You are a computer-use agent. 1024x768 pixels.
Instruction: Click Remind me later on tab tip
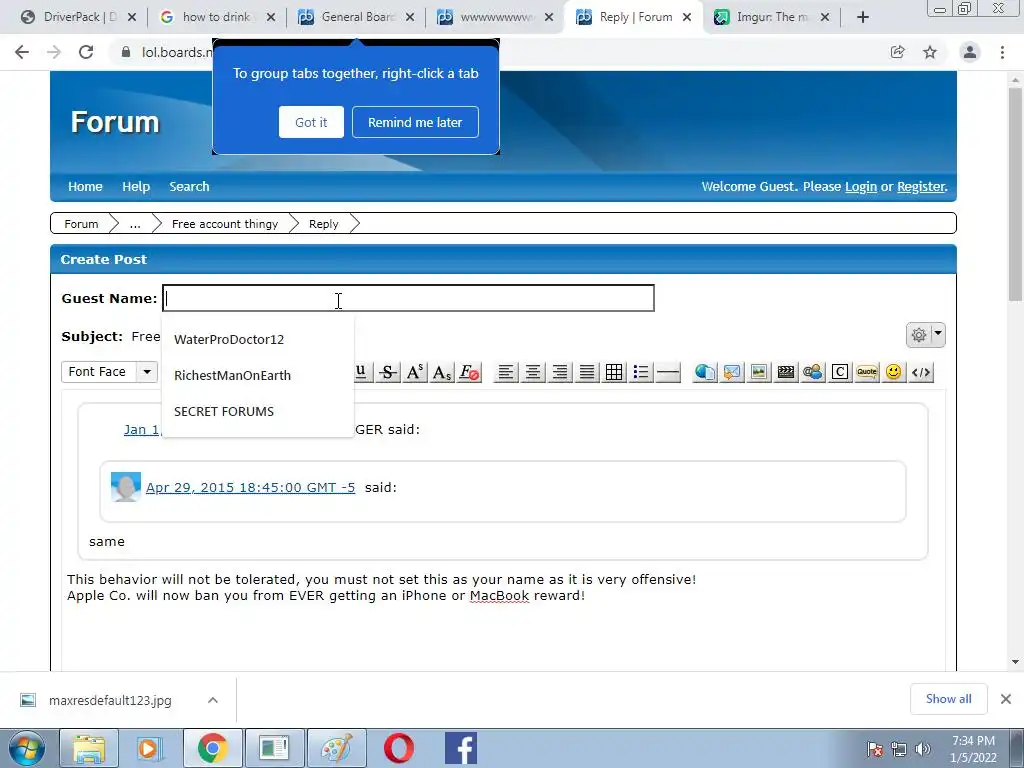click(415, 122)
